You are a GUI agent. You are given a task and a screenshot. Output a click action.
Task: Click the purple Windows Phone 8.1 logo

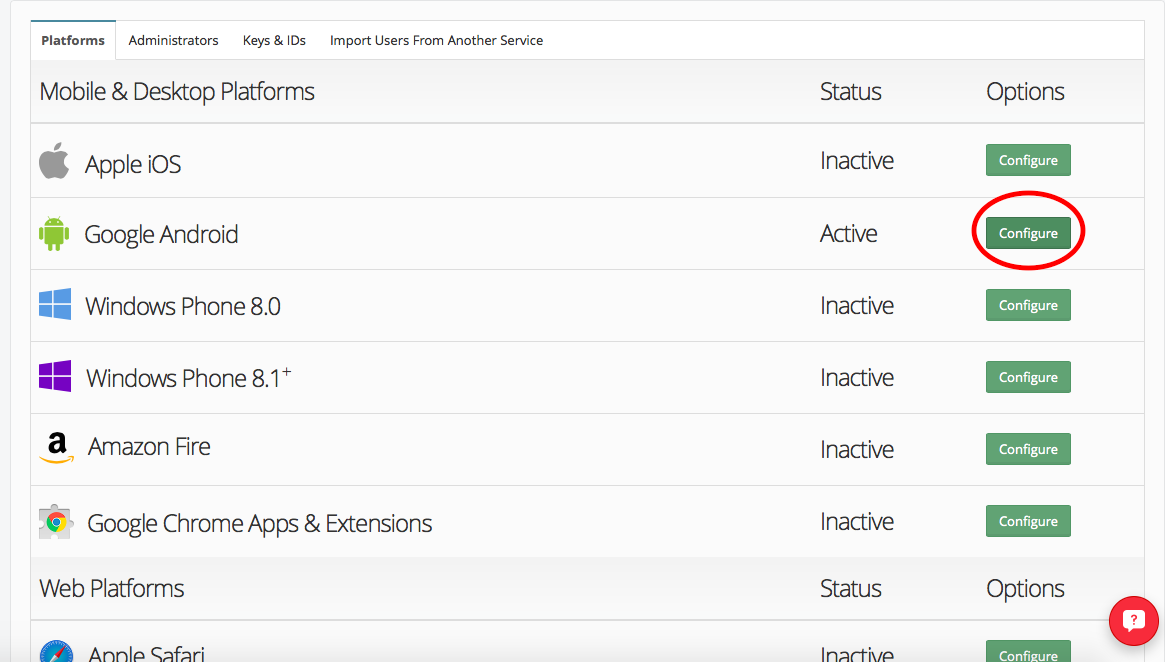pos(55,376)
